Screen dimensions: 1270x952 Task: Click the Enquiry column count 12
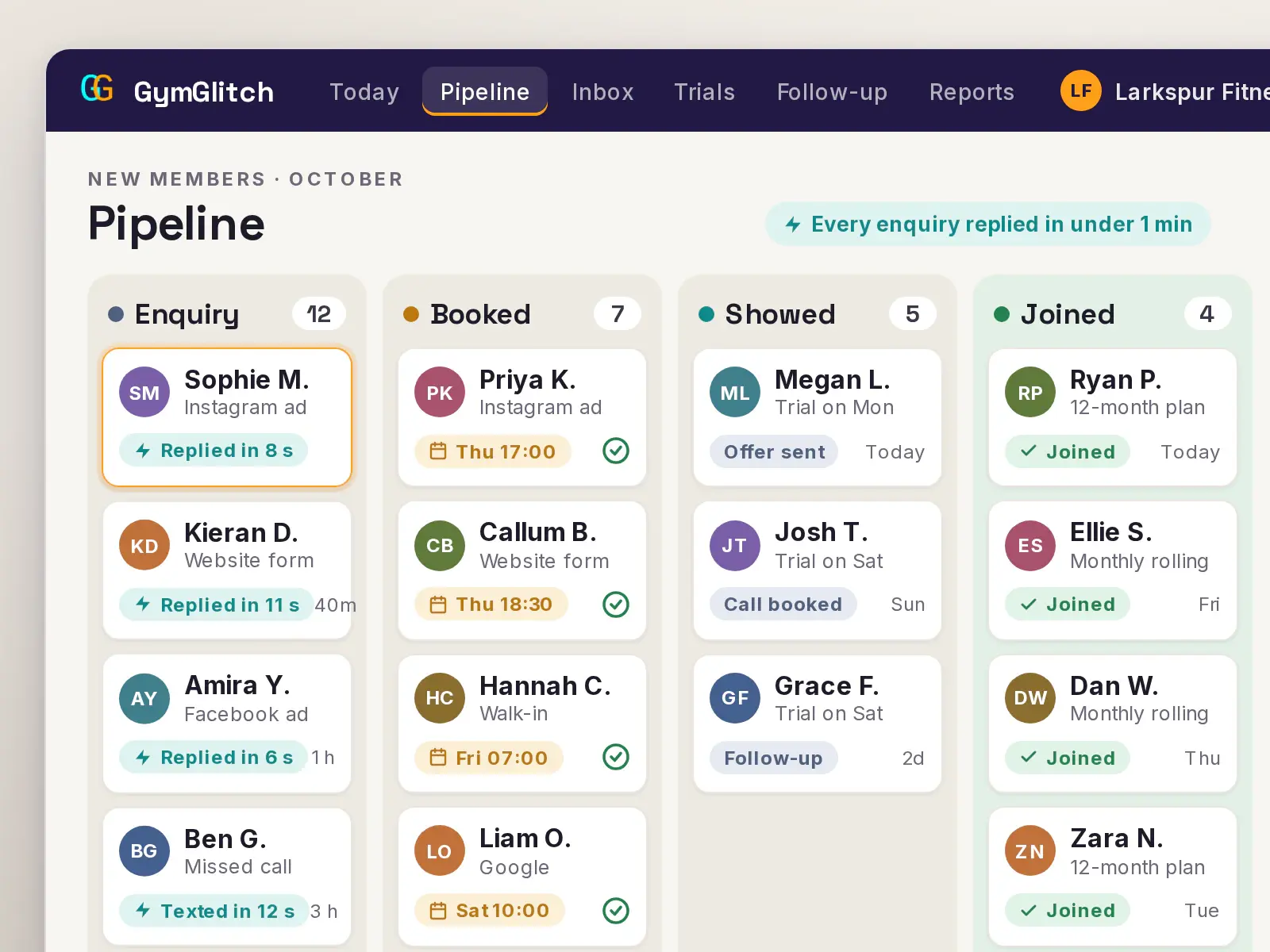coord(319,313)
